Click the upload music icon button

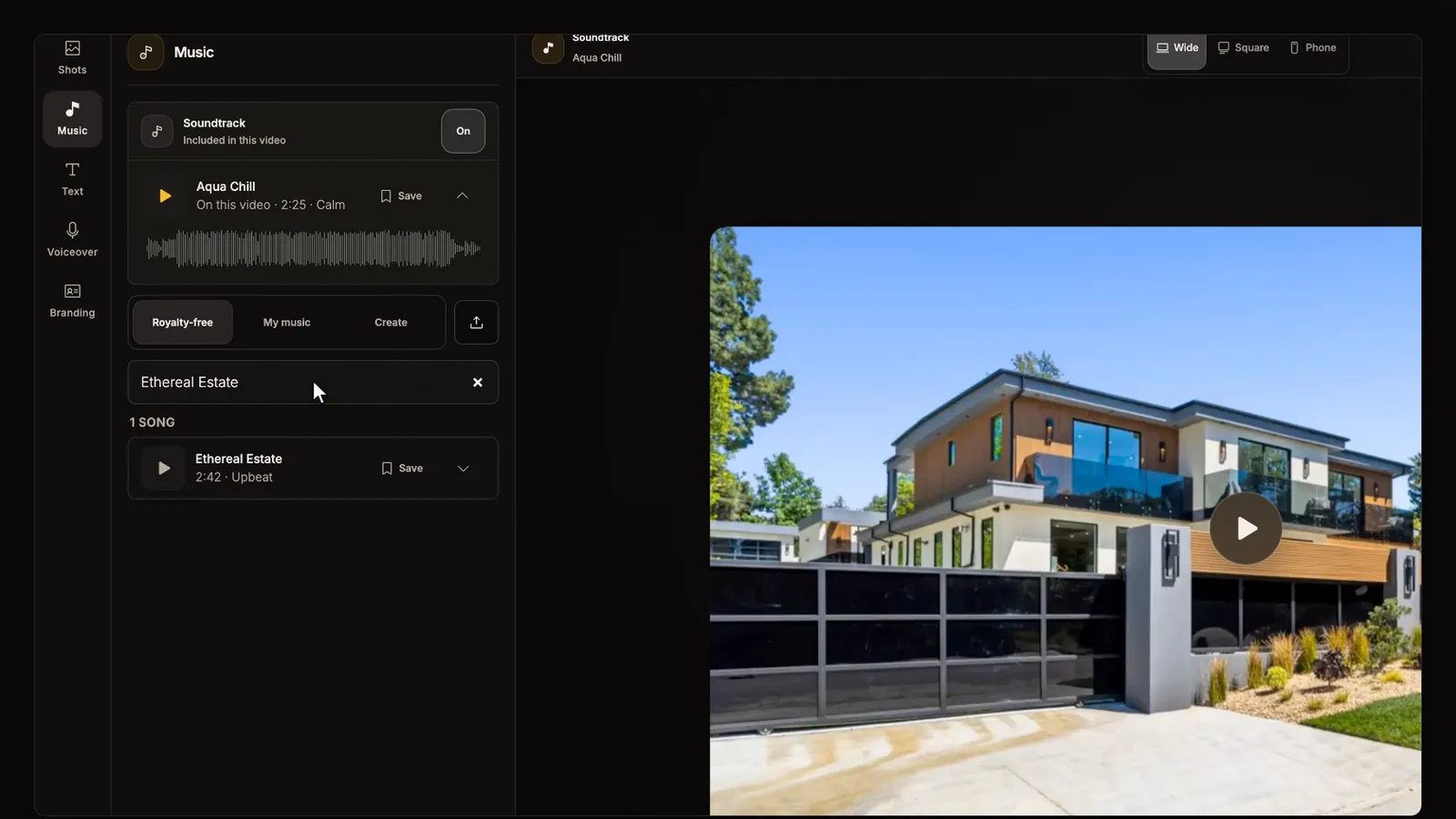(476, 322)
